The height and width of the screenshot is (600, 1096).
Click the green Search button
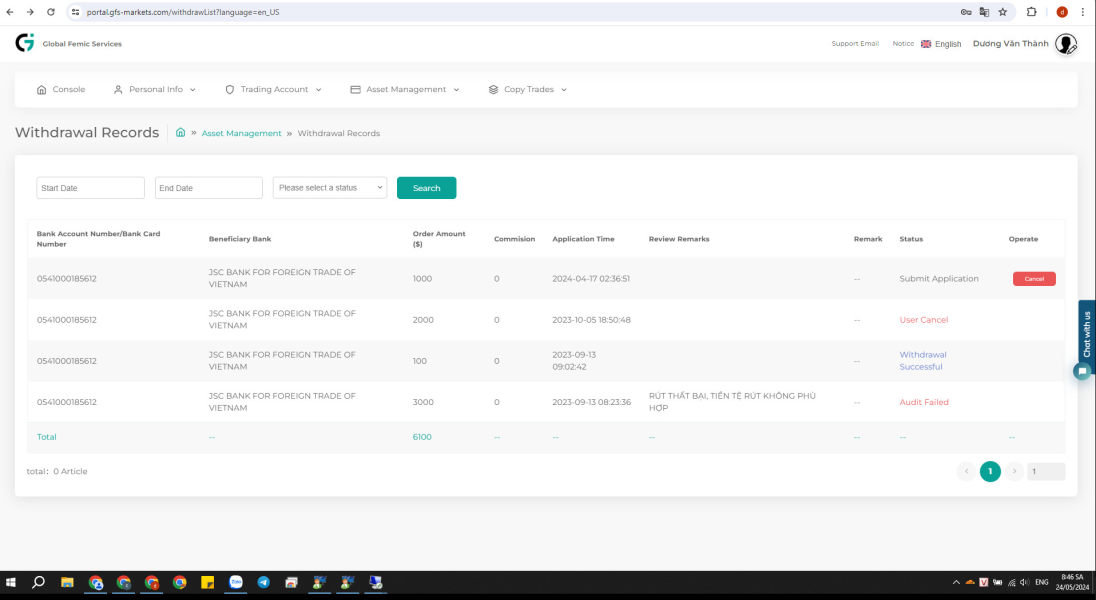pos(426,188)
